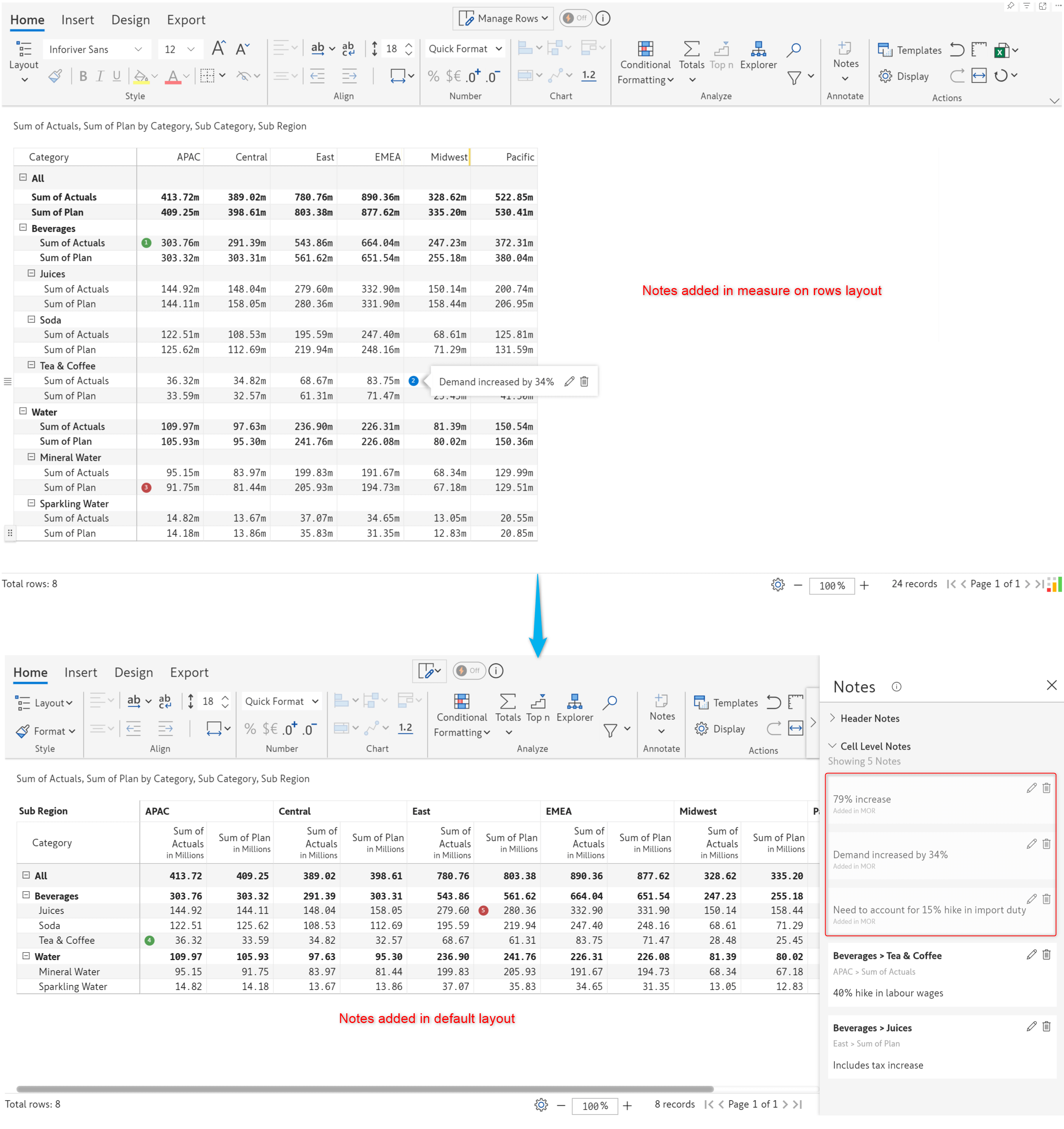Screen dimensions: 1064x1129
Task: Click the search magnifier in top ribbon
Action: (794, 50)
